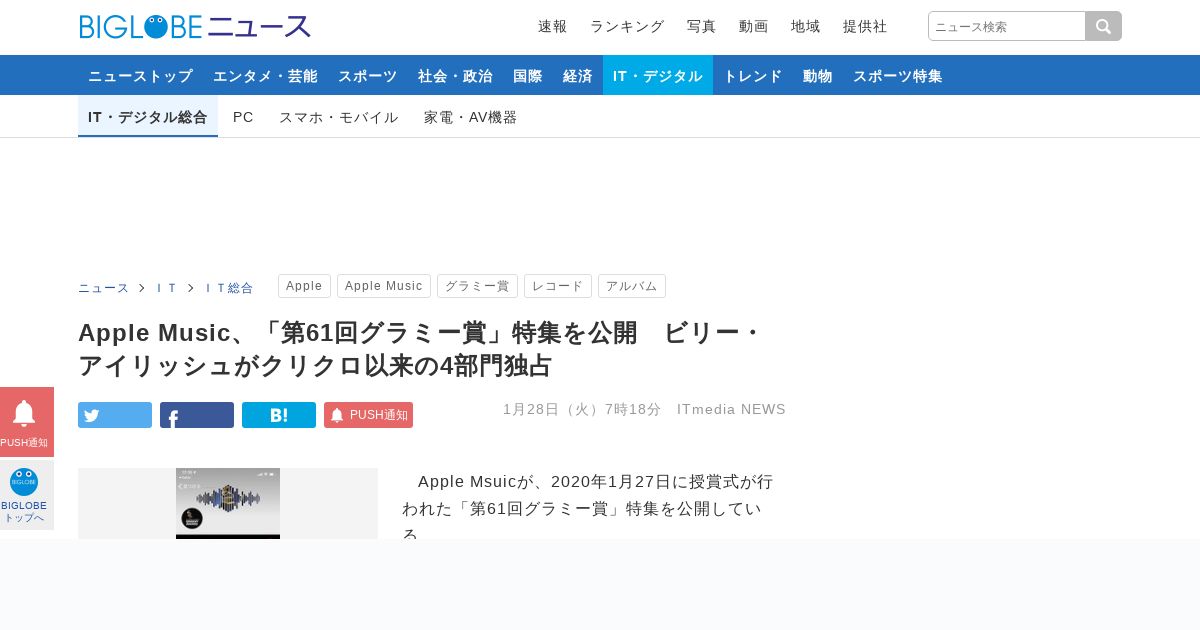
Task: Select the スポーツ menu tab
Action: click(367, 75)
